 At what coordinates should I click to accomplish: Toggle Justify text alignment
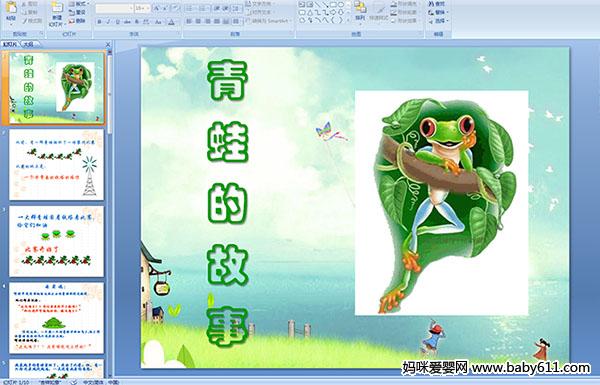click(217, 21)
